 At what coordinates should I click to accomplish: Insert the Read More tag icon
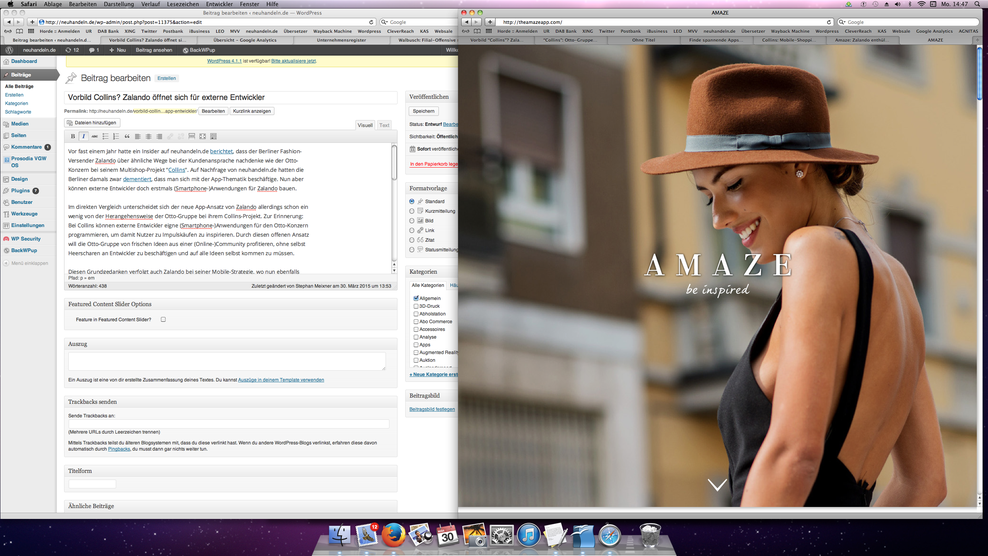tap(192, 136)
